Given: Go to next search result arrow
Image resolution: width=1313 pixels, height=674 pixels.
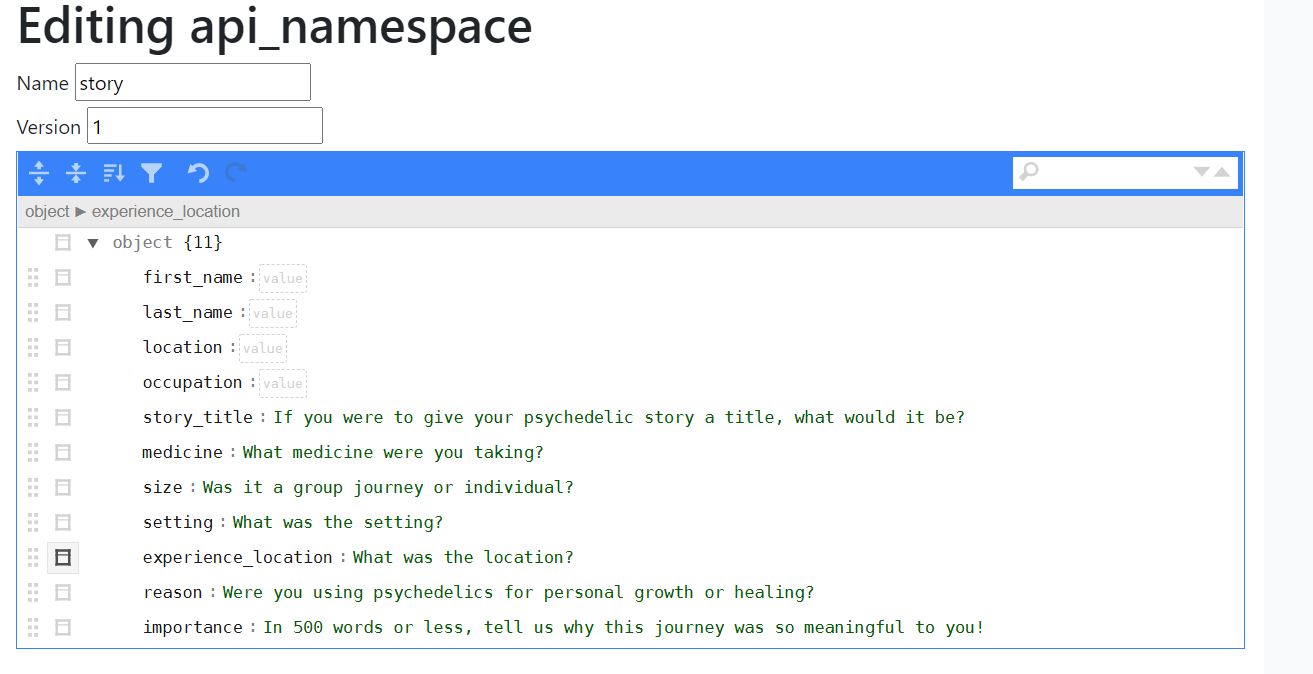Looking at the screenshot, I should [x=1202, y=172].
